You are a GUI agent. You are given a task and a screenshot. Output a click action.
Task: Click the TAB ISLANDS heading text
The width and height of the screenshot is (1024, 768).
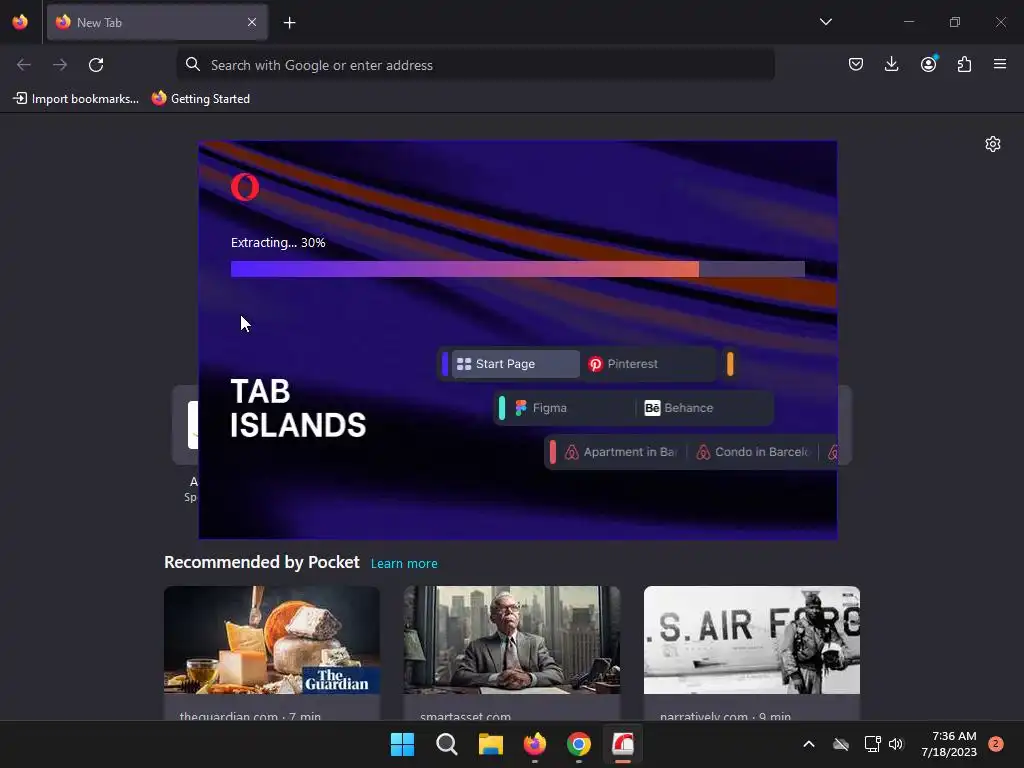[298, 408]
